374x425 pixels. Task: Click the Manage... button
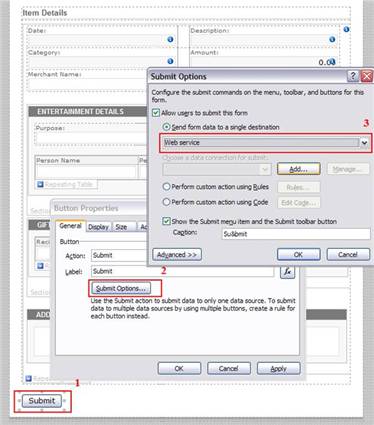pos(348,169)
